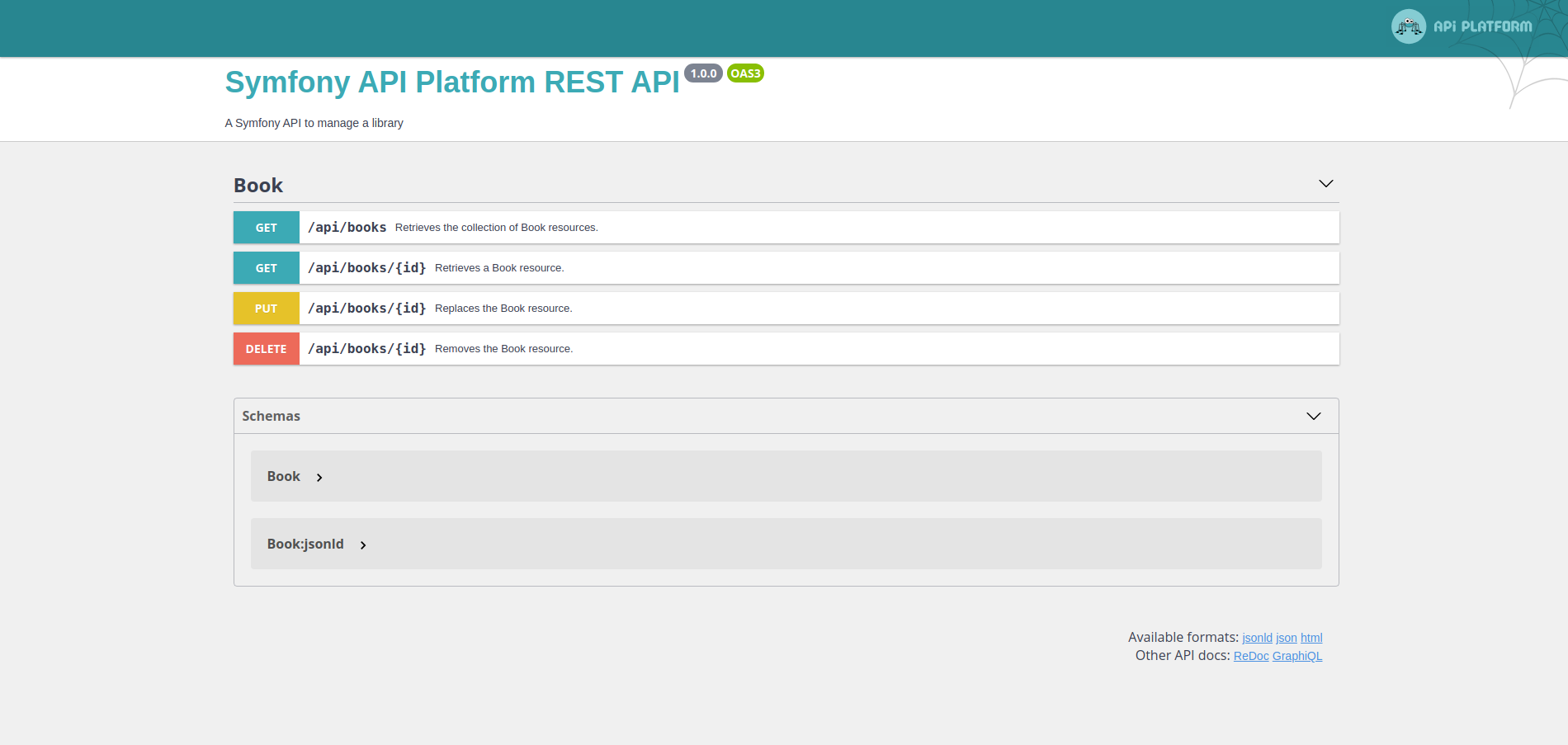Open the json format link
The height and width of the screenshot is (745, 1568).
1286,638
